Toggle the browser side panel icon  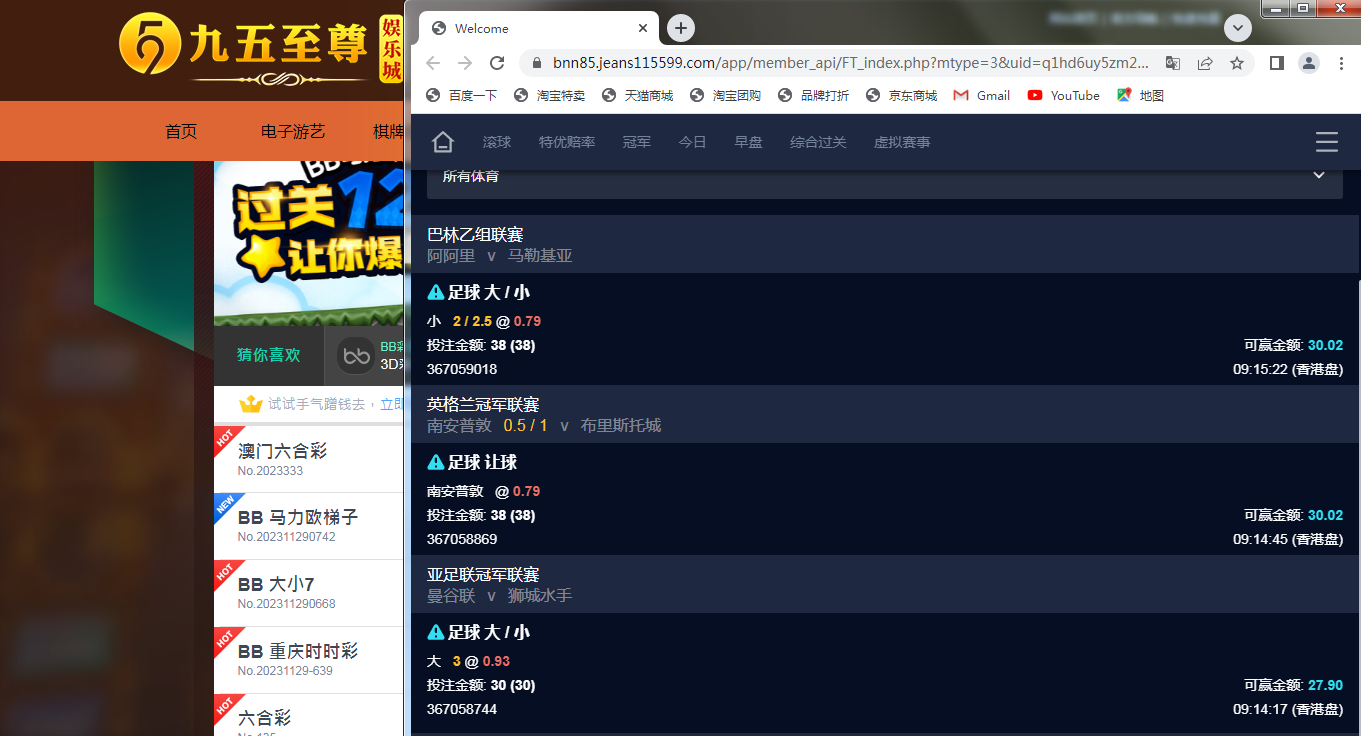(1277, 63)
